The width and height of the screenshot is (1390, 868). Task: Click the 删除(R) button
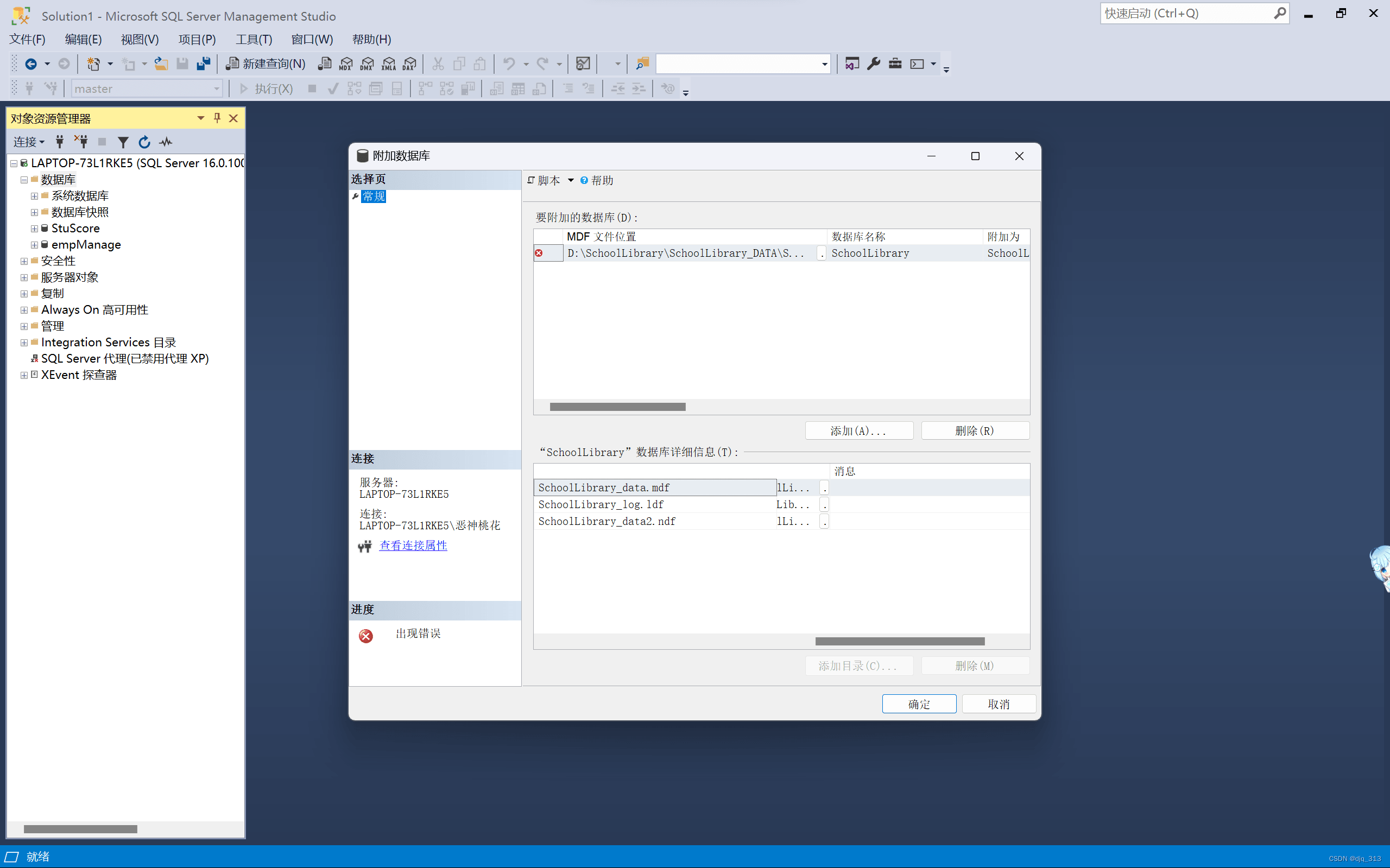(x=975, y=430)
